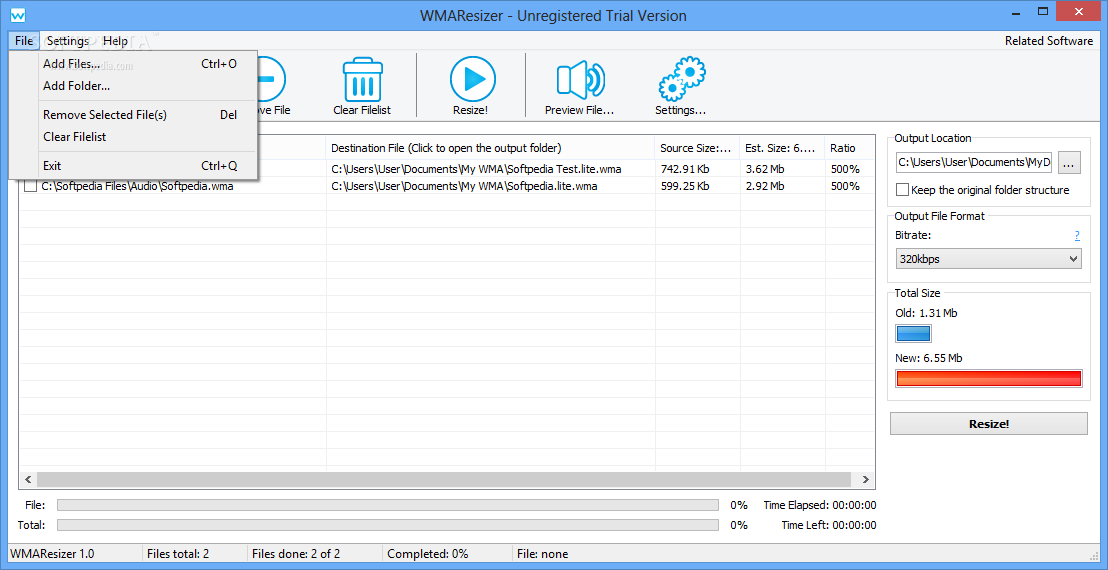Click the Ratio column header
1108x570 pixels.
click(x=849, y=148)
